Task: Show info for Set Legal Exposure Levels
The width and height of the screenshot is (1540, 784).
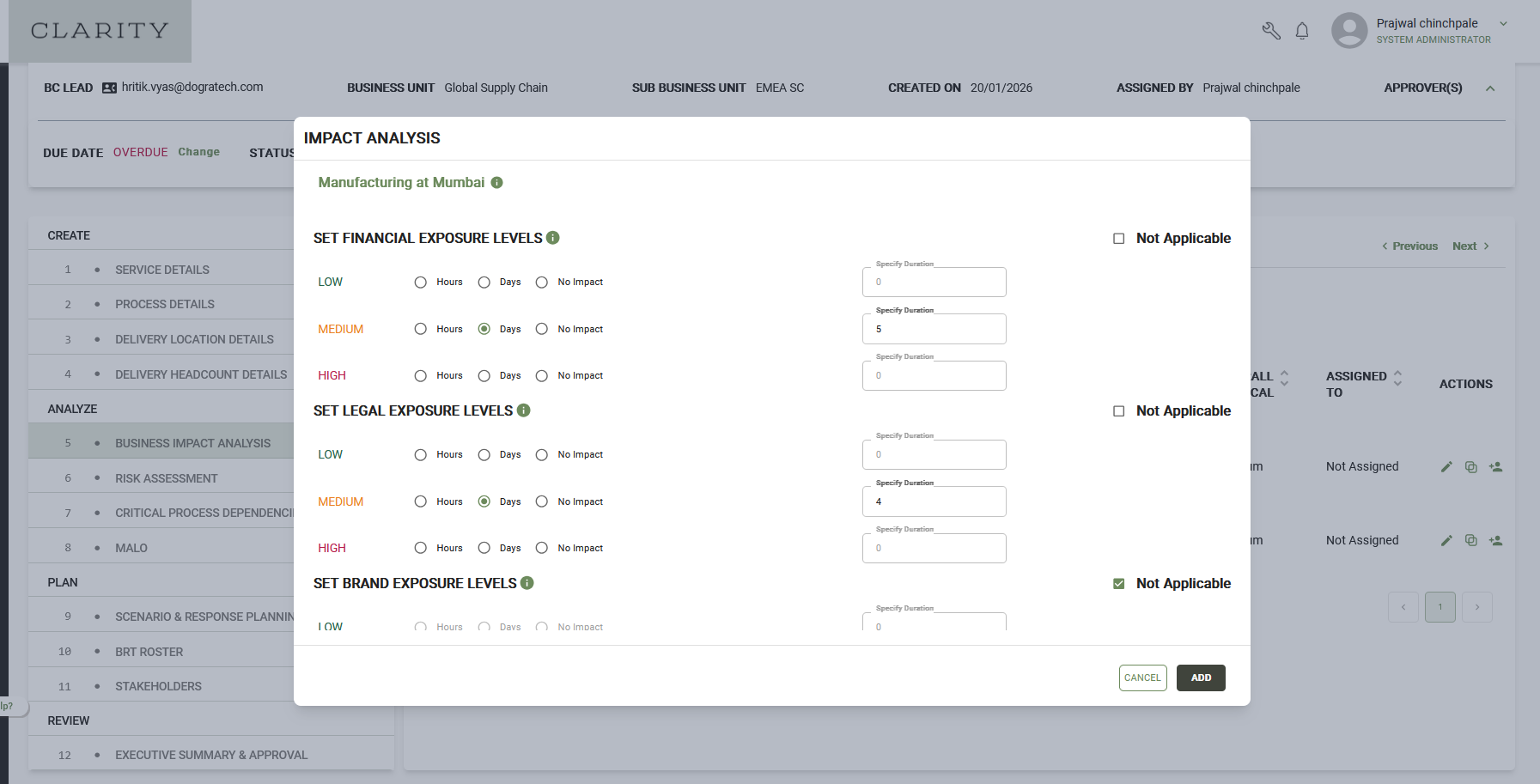Action: pyautogui.click(x=524, y=410)
